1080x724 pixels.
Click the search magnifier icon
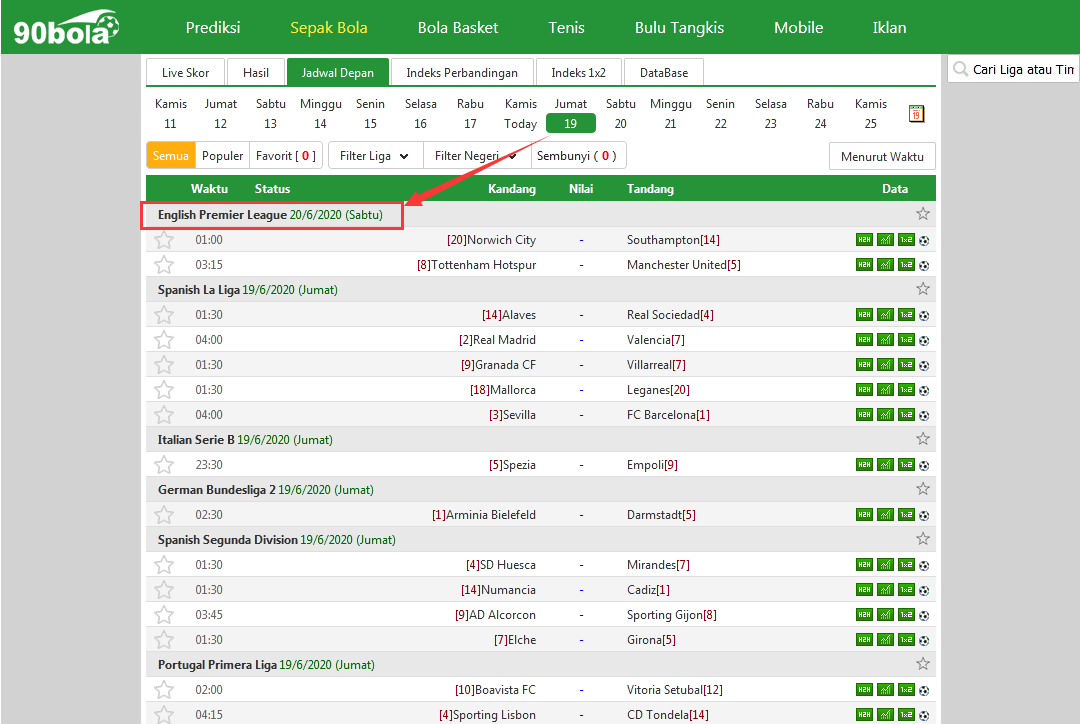tap(961, 69)
